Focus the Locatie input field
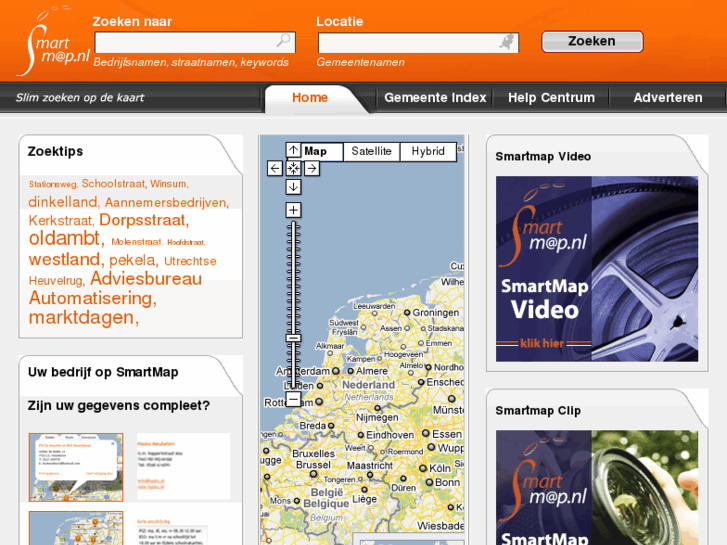 418,43
